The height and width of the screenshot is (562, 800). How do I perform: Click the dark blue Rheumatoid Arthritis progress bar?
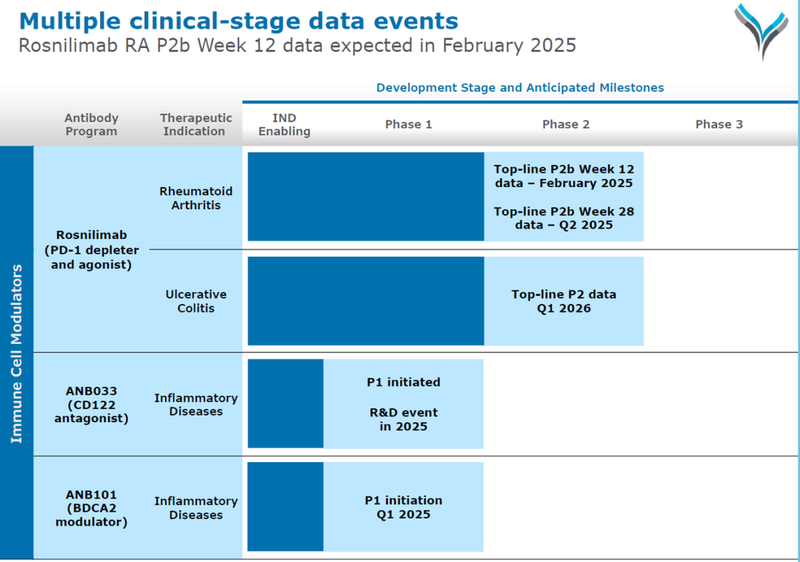[365, 196]
